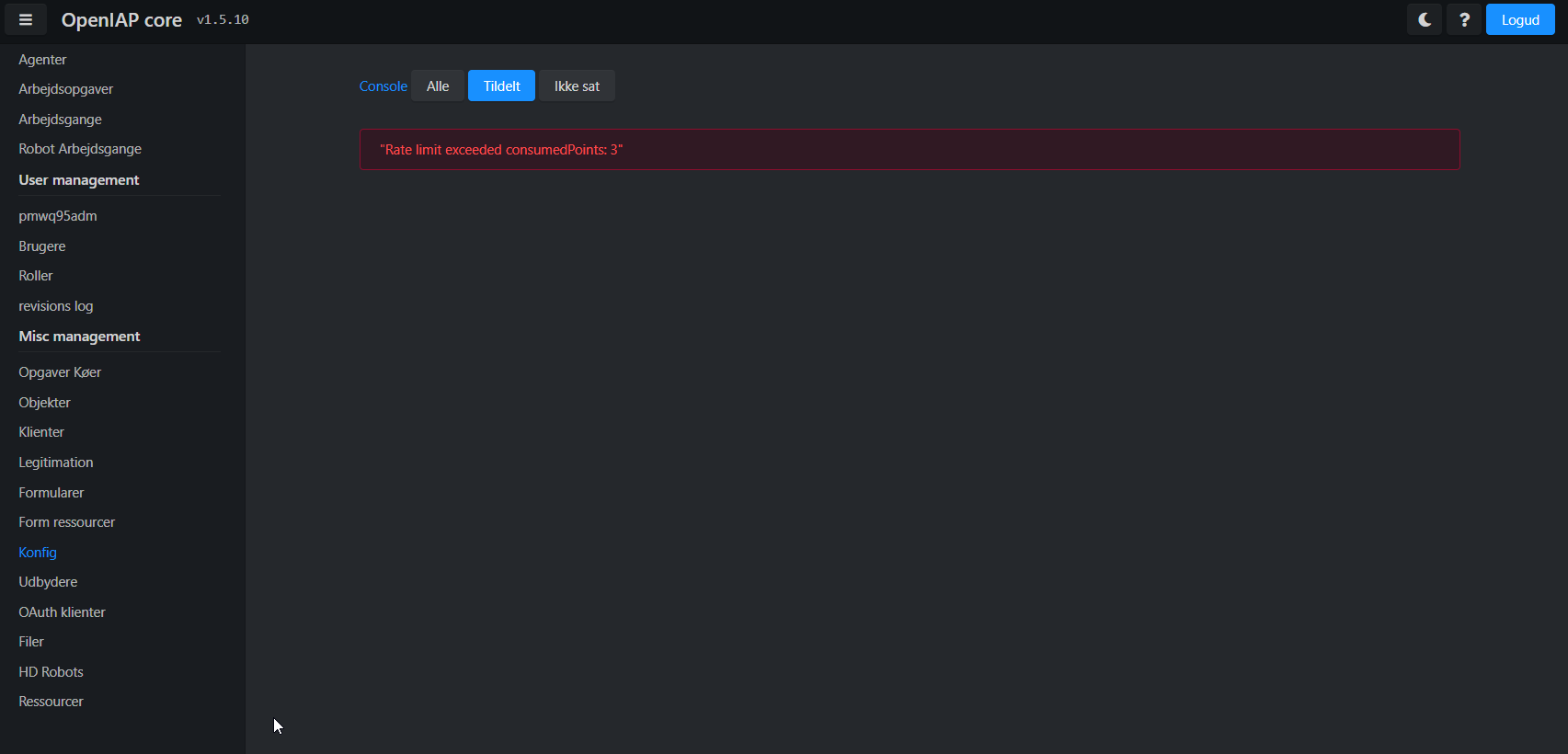
Task: Open Robot Arbejdsgange from sidebar
Action: [80, 149]
